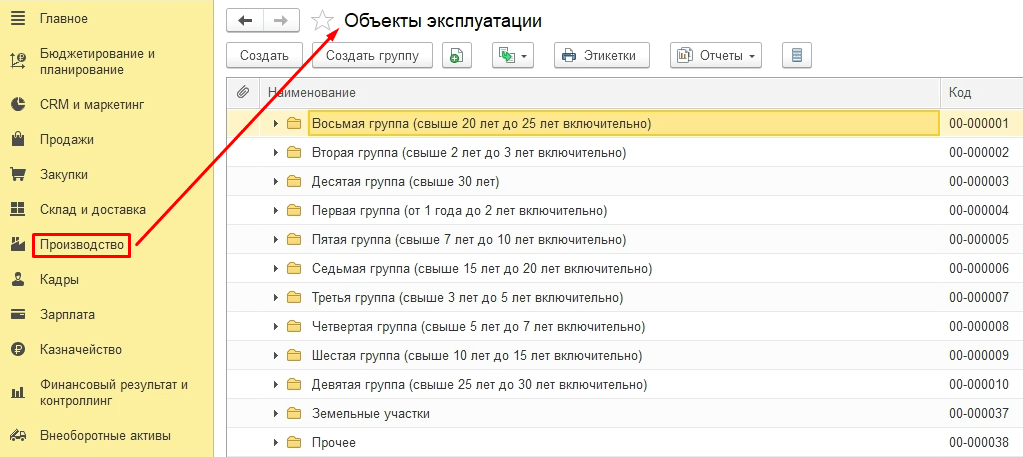This screenshot has width=1023, height=457.
Task: Expand the Первая группа tree node
Action: (x=276, y=211)
